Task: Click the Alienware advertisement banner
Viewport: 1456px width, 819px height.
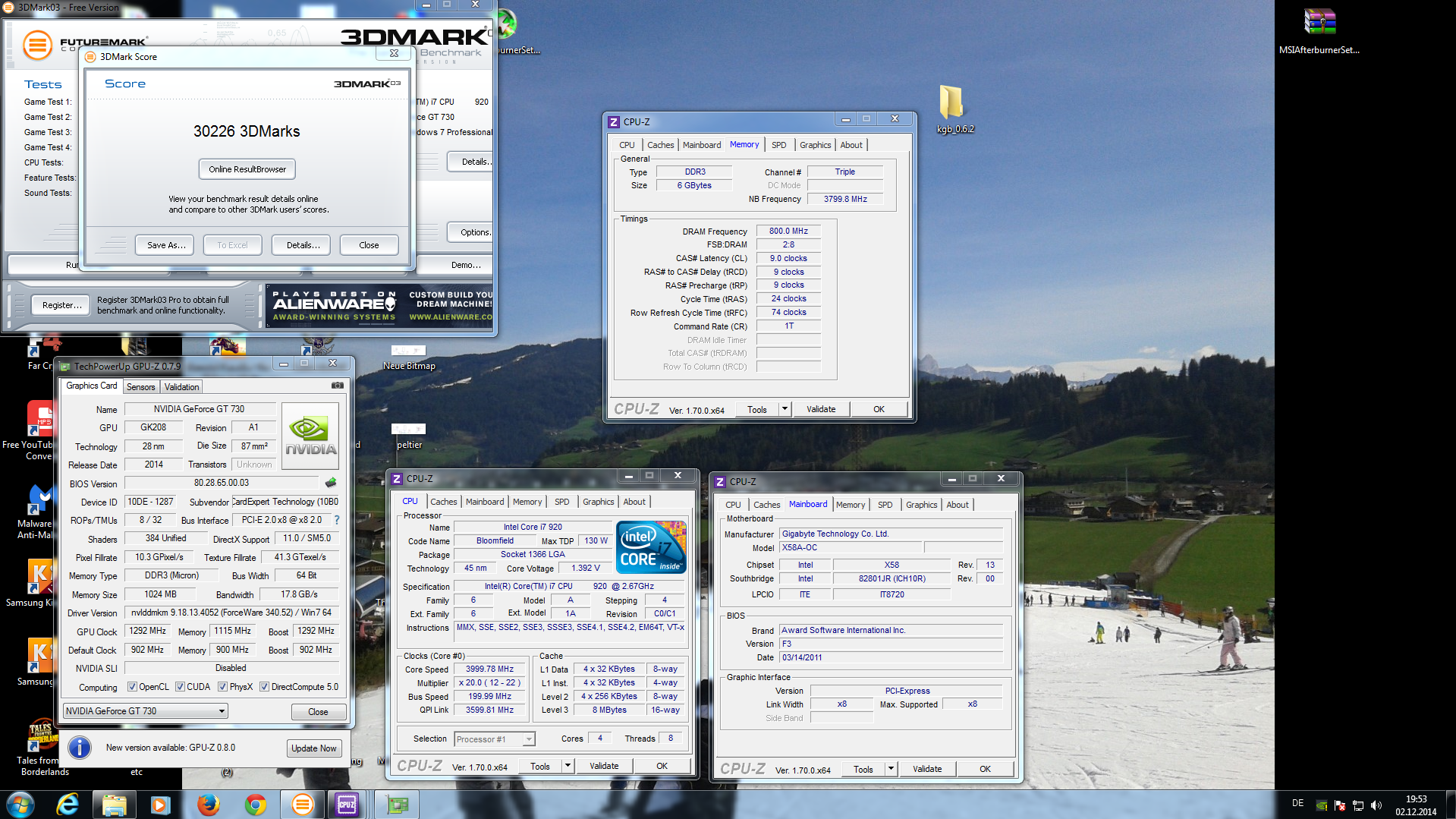Action: [379, 306]
